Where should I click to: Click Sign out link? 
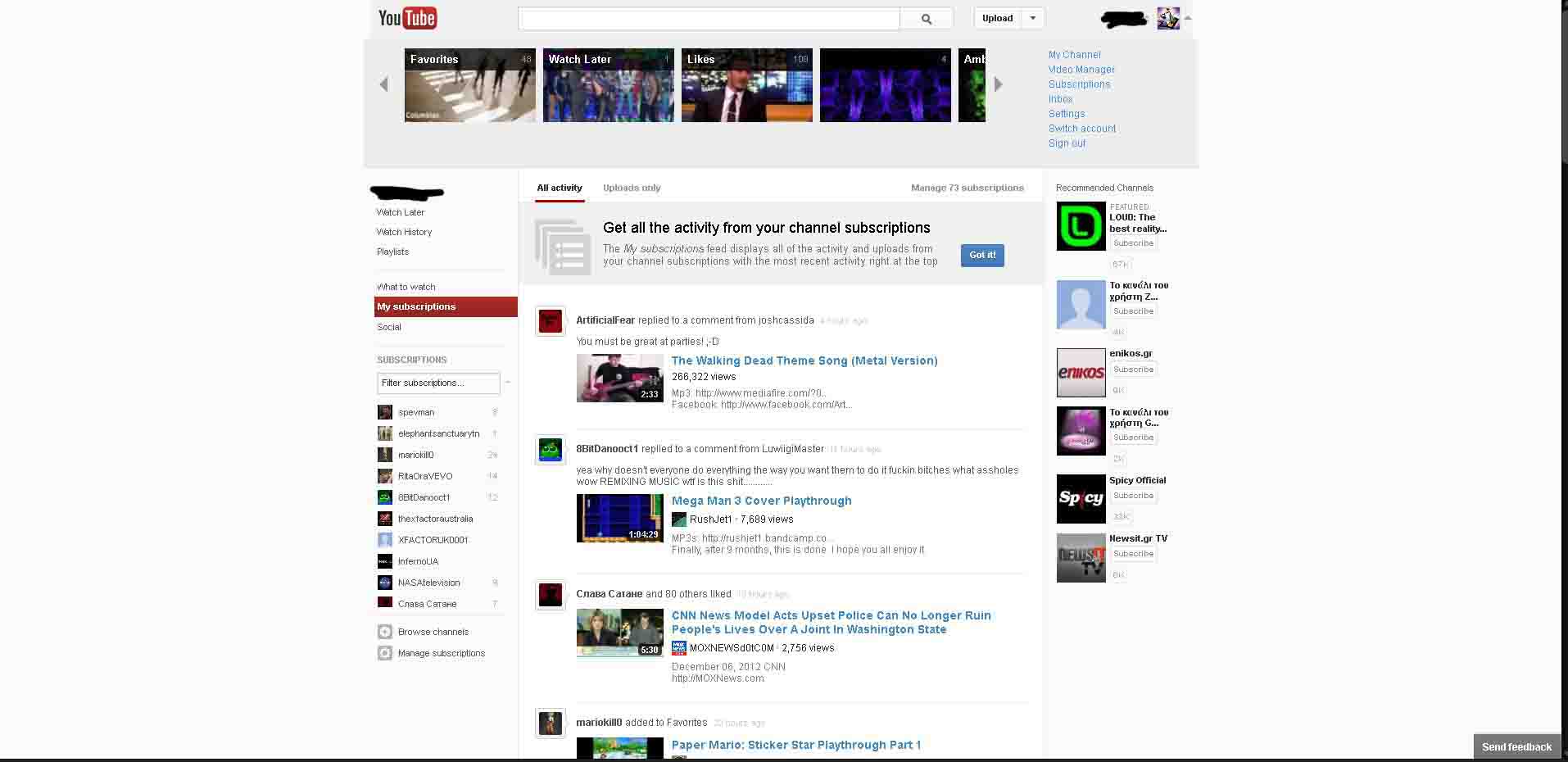(1067, 143)
